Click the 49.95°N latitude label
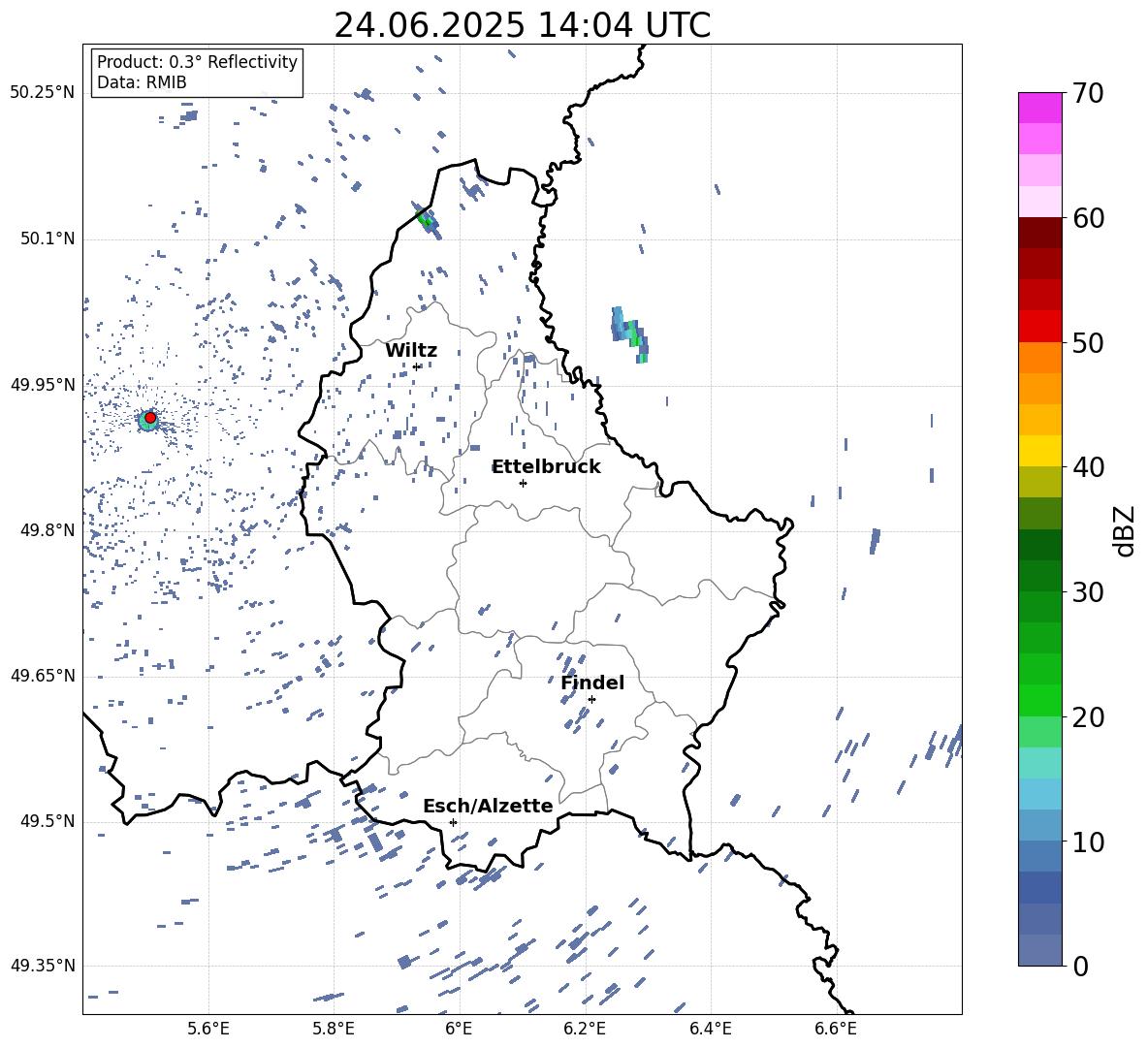1148x1048 pixels. [43, 384]
